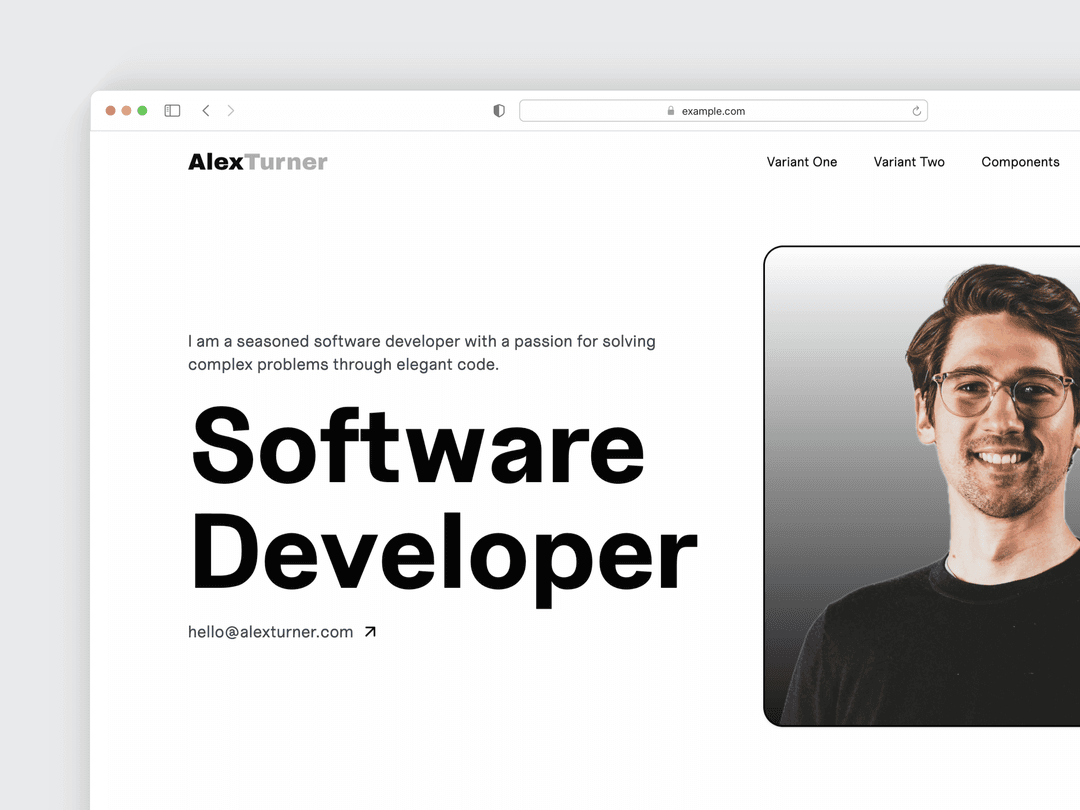
Task: Open the Variant Two page
Action: [909, 161]
